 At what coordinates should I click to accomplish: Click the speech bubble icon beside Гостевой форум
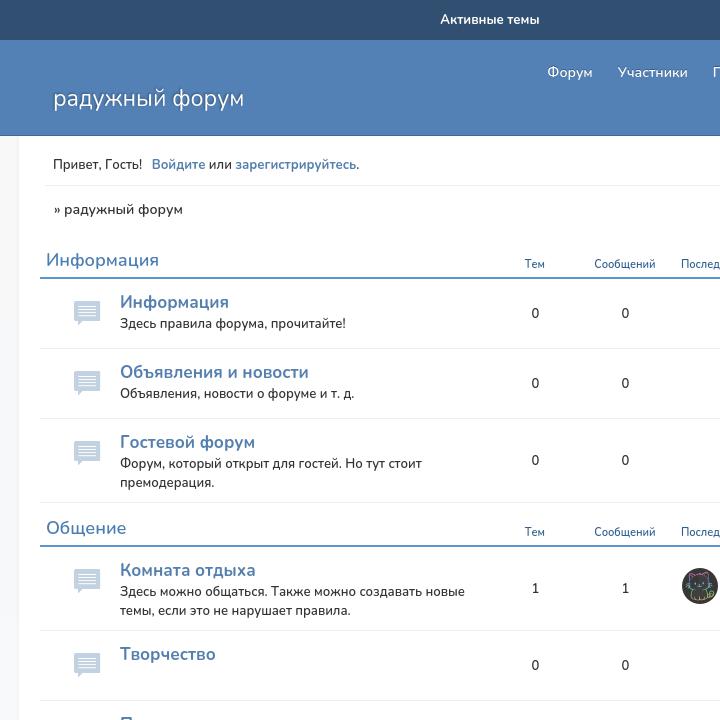(87, 453)
